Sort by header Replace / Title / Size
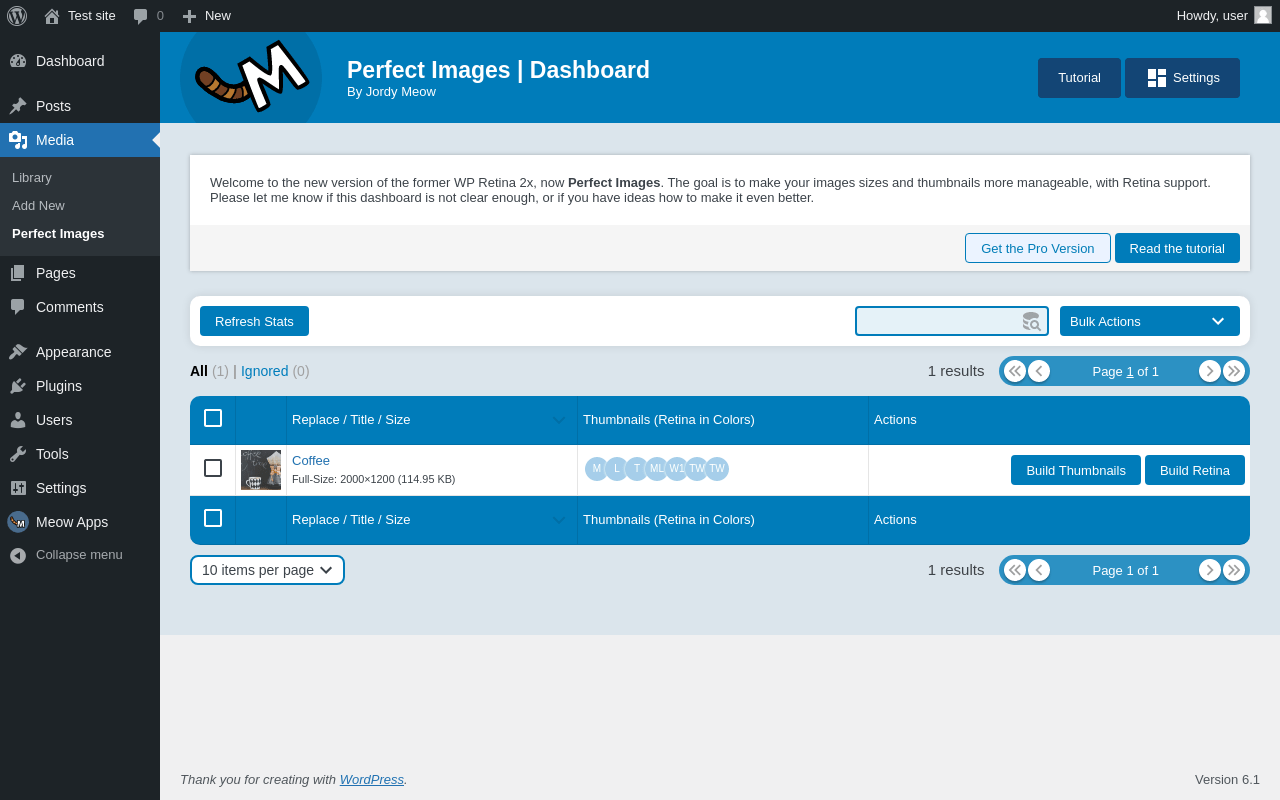The height and width of the screenshot is (800, 1280). [x=432, y=420]
